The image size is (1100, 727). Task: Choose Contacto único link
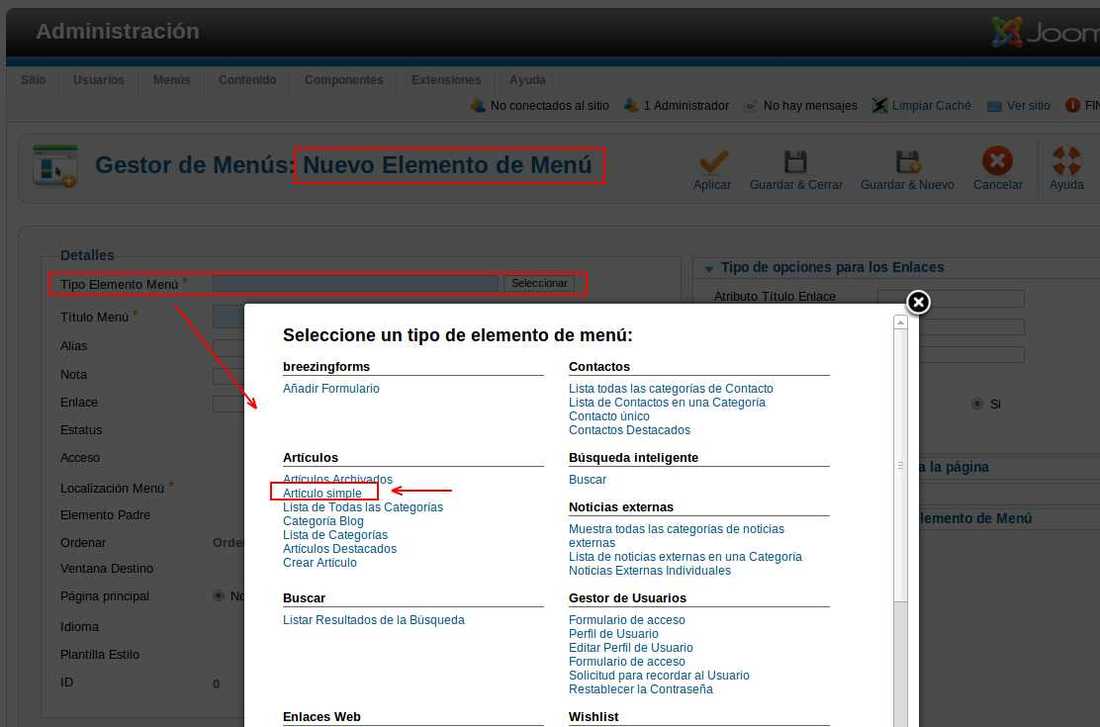[609, 416]
